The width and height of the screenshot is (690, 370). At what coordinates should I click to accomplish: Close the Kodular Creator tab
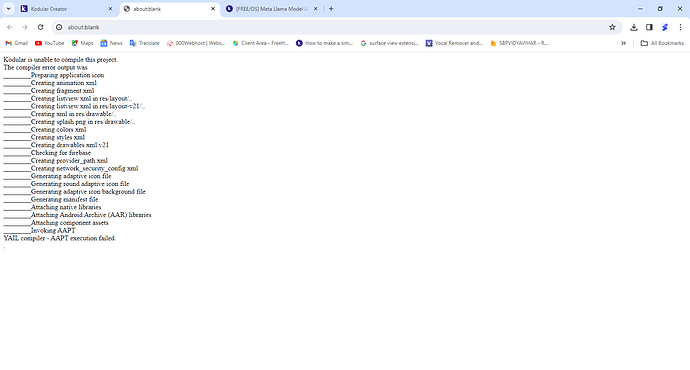(110, 9)
